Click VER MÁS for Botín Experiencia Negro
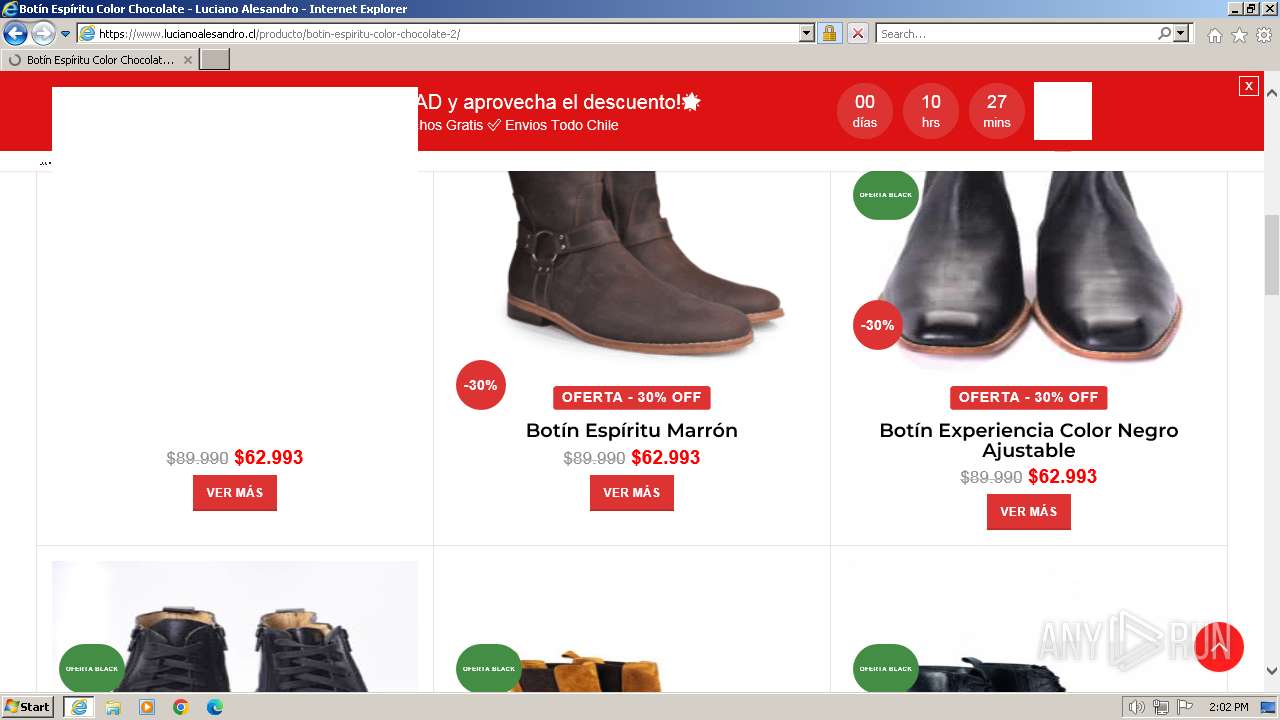1280x720 pixels. 1029,512
